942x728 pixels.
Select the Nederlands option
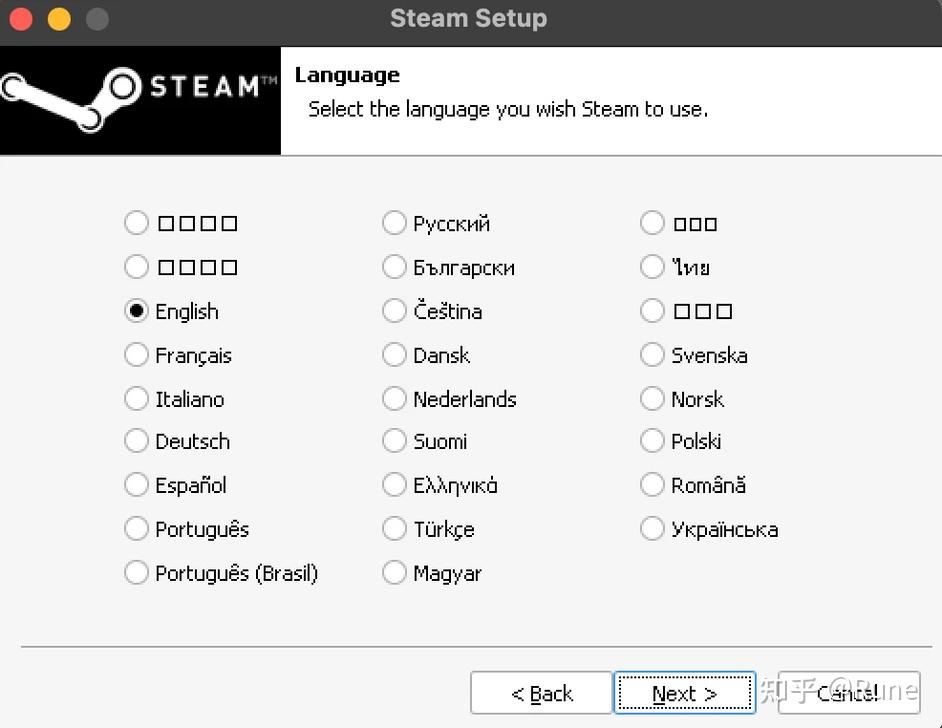pyautogui.click(x=395, y=399)
